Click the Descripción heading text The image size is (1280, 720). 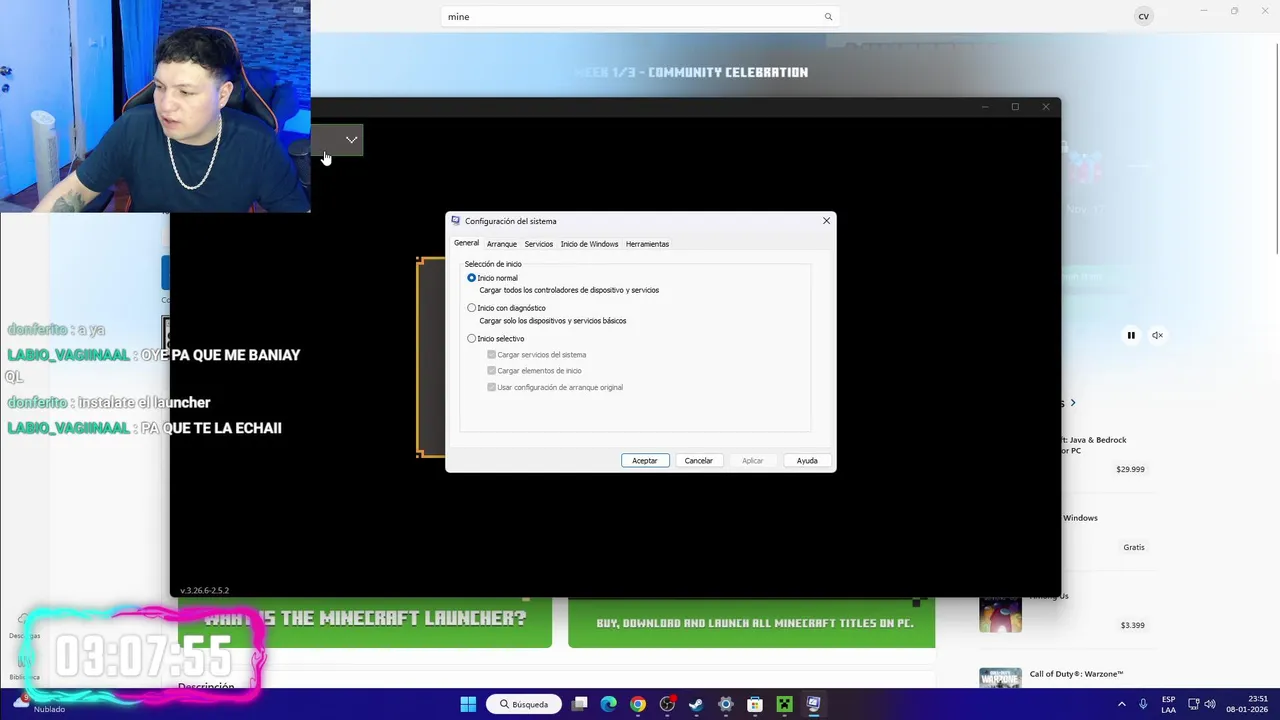click(206, 686)
